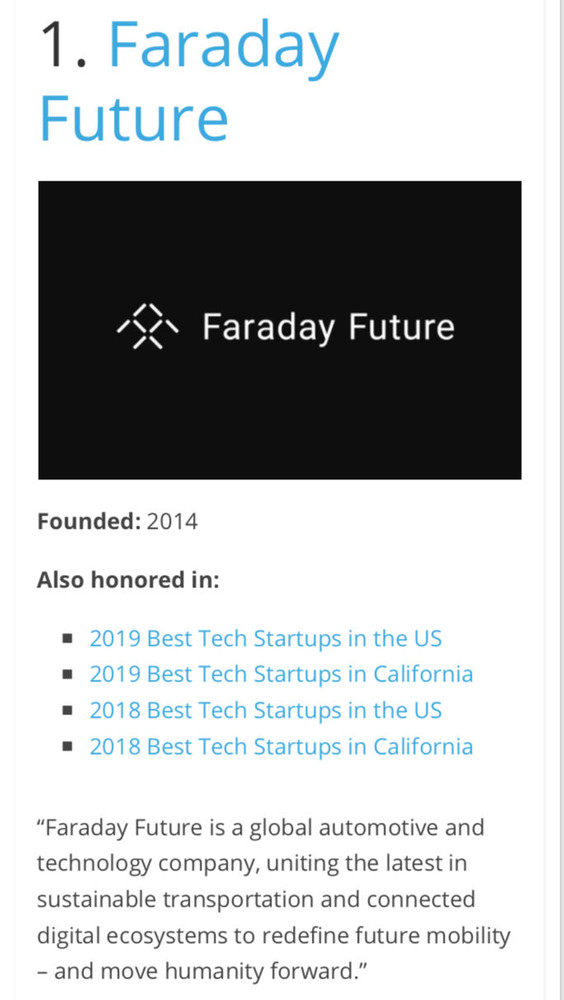Click the bold Founded label
This screenshot has width=564, height=1000.
tap(89, 522)
